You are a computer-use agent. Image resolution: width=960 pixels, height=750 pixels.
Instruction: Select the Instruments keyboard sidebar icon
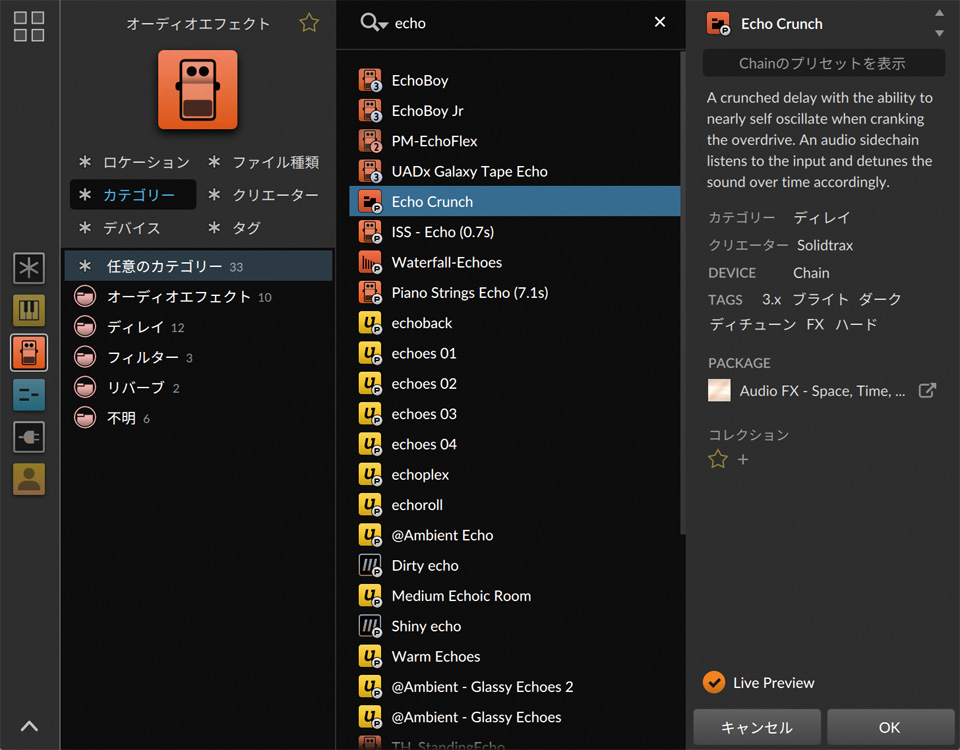click(x=29, y=310)
